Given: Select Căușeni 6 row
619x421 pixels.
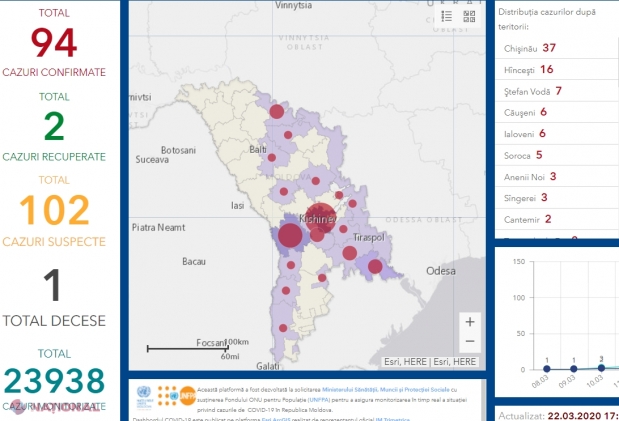Looking at the screenshot, I should pyautogui.click(x=557, y=112).
